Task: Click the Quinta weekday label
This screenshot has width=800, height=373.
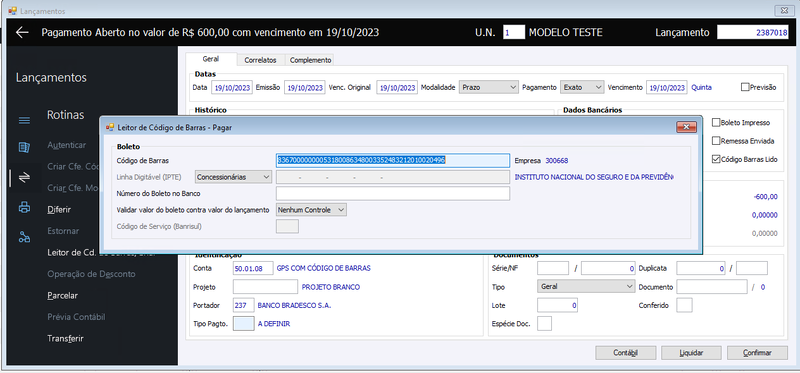Action: pos(702,87)
